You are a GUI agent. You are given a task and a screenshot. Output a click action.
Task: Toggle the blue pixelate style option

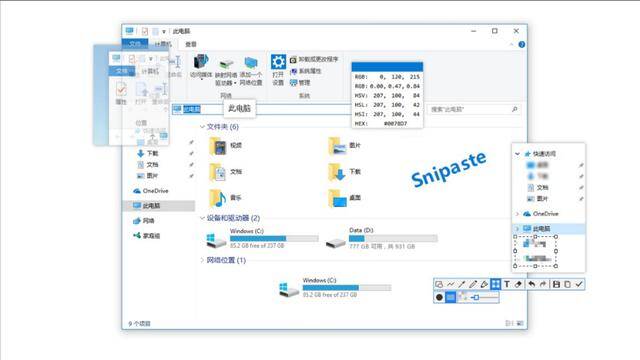pyautogui.click(x=450, y=297)
